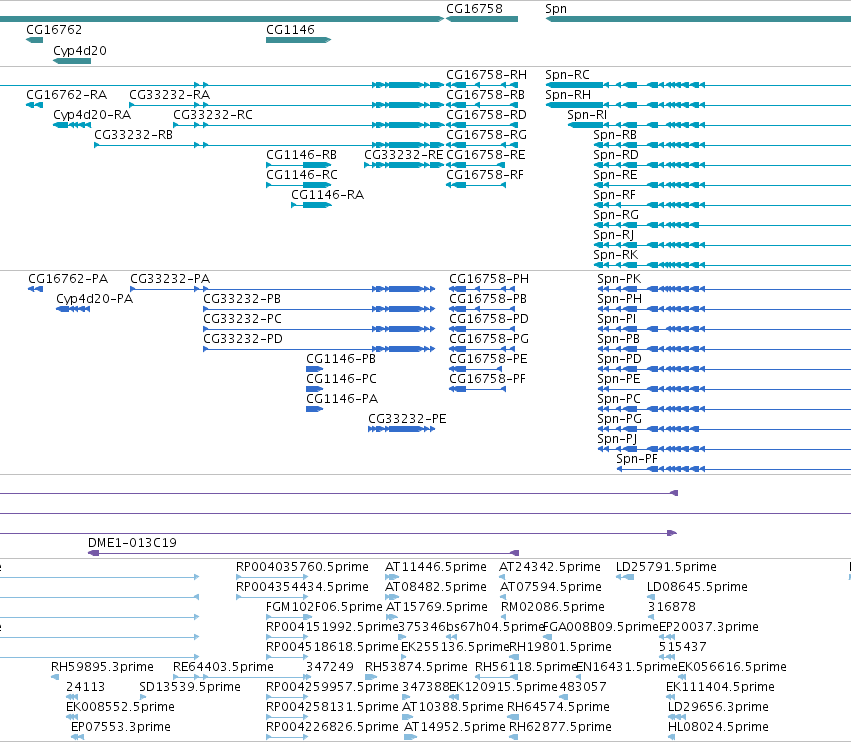This screenshot has height=742, width=851.
Task: Select the CG16758 gene label
Action: (x=474, y=9)
